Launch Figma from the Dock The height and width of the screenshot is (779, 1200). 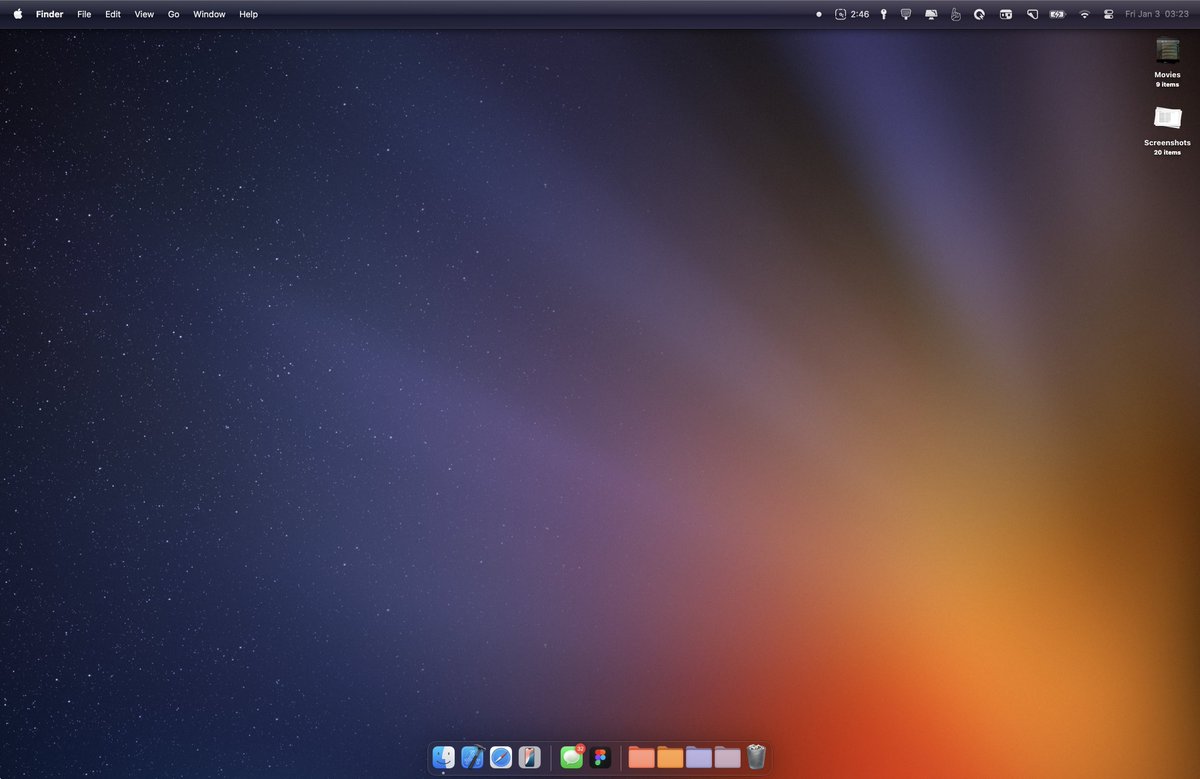pyautogui.click(x=600, y=757)
